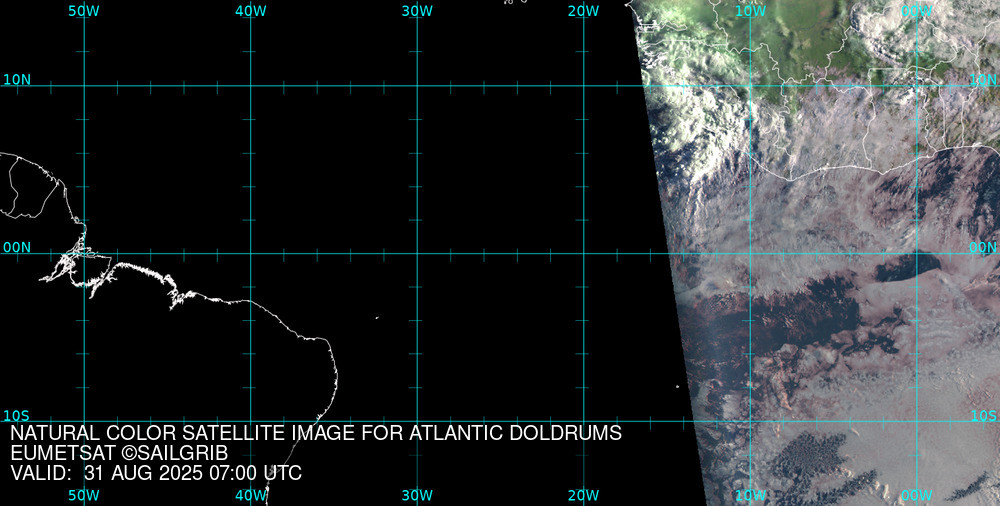The width and height of the screenshot is (1000, 506).
Task: Select the 40W label along the bottom edge
Action: pyautogui.click(x=251, y=496)
